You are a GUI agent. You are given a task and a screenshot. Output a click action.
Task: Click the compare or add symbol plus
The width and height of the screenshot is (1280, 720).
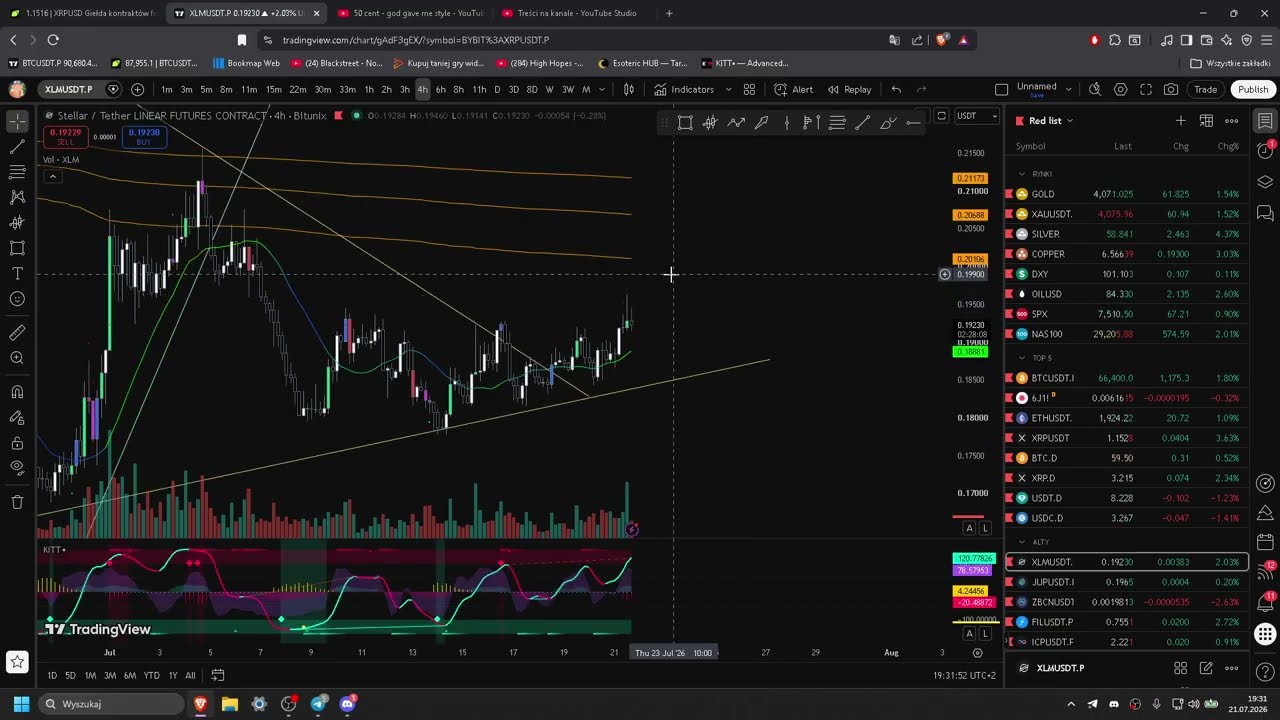coord(137,89)
